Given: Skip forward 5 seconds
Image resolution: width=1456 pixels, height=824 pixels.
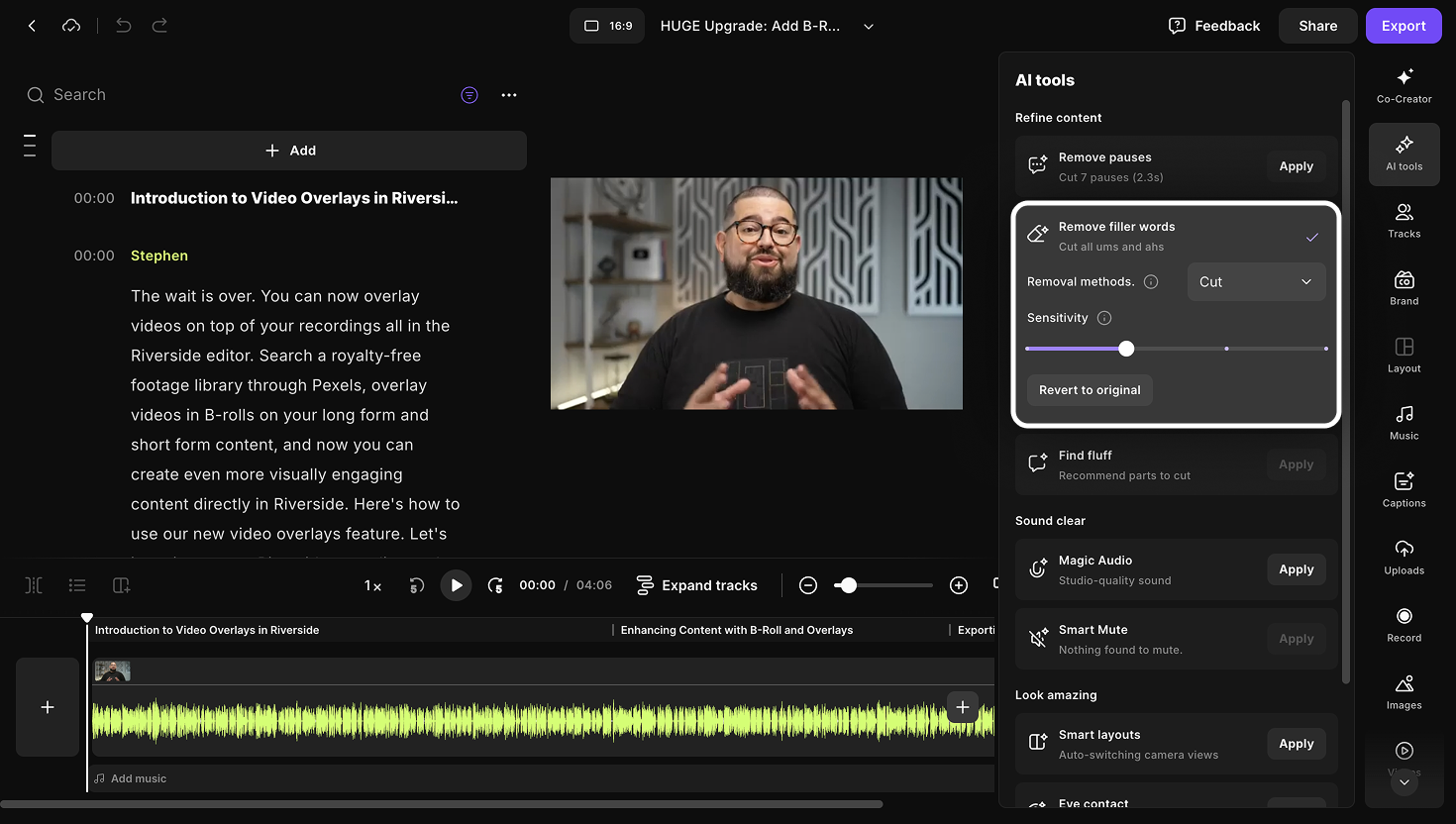Looking at the screenshot, I should point(495,585).
